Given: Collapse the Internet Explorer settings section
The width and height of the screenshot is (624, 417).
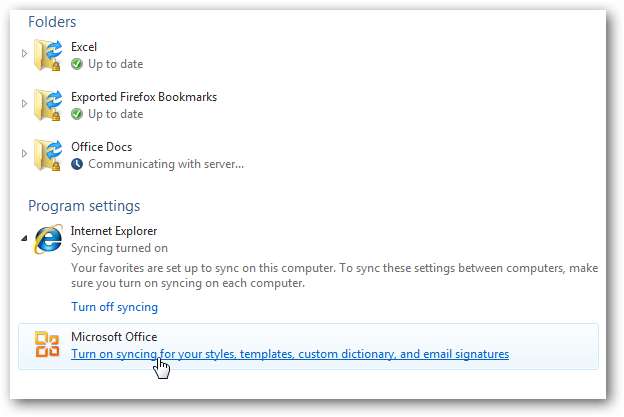Looking at the screenshot, I should 25,235.
